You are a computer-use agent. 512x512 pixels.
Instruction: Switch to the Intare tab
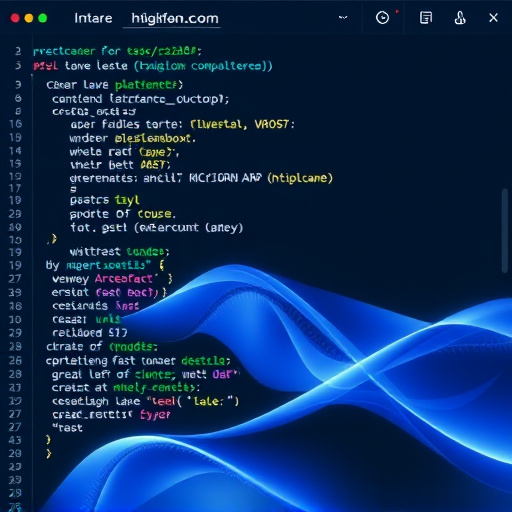[93, 18]
